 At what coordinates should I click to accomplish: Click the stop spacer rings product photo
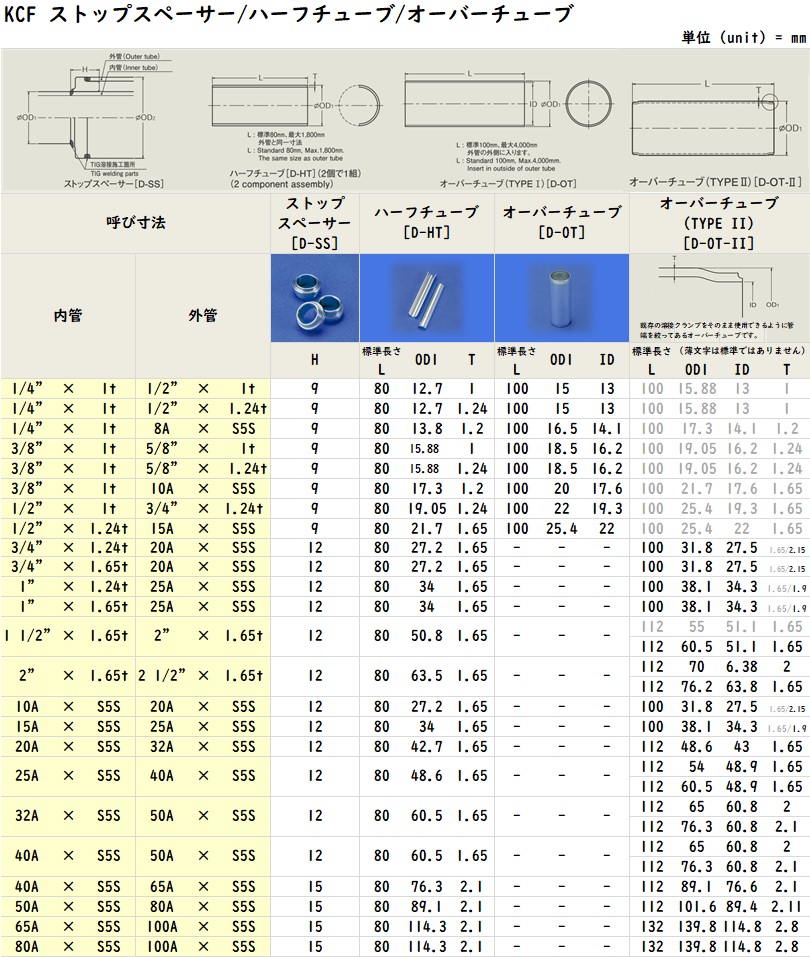pos(315,298)
